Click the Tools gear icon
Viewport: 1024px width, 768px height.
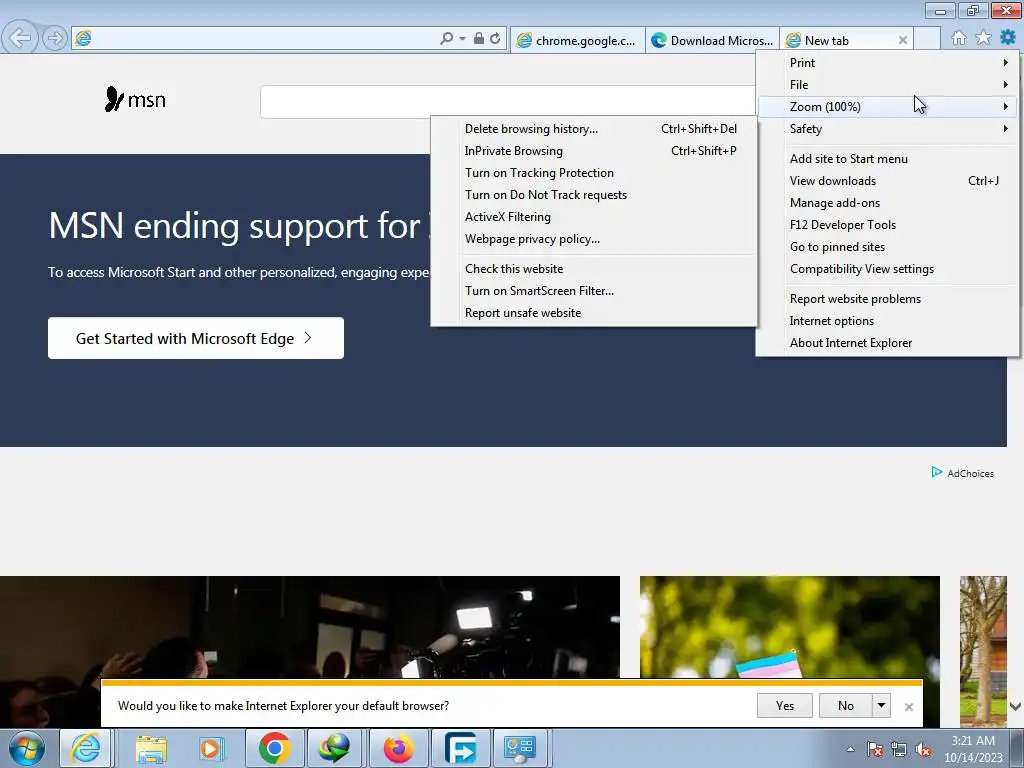tap(1008, 38)
